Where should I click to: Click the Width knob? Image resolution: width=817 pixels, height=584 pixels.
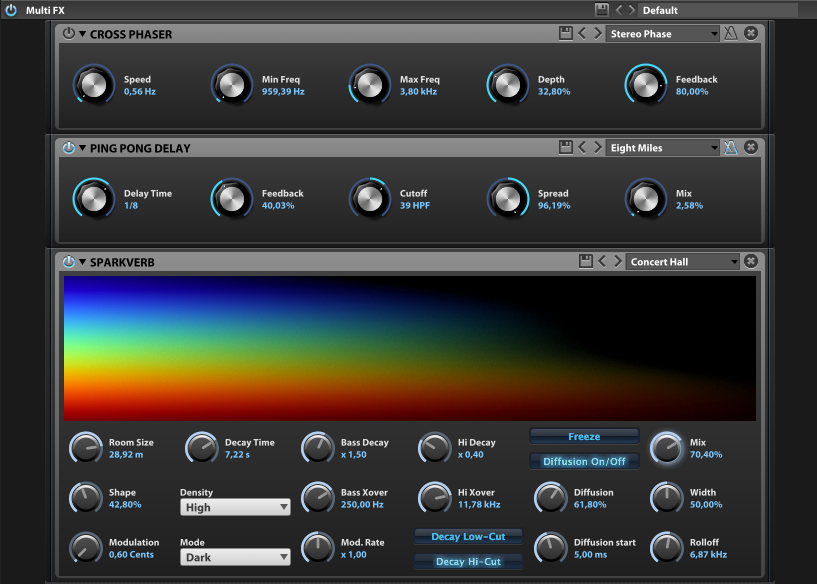pos(666,498)
